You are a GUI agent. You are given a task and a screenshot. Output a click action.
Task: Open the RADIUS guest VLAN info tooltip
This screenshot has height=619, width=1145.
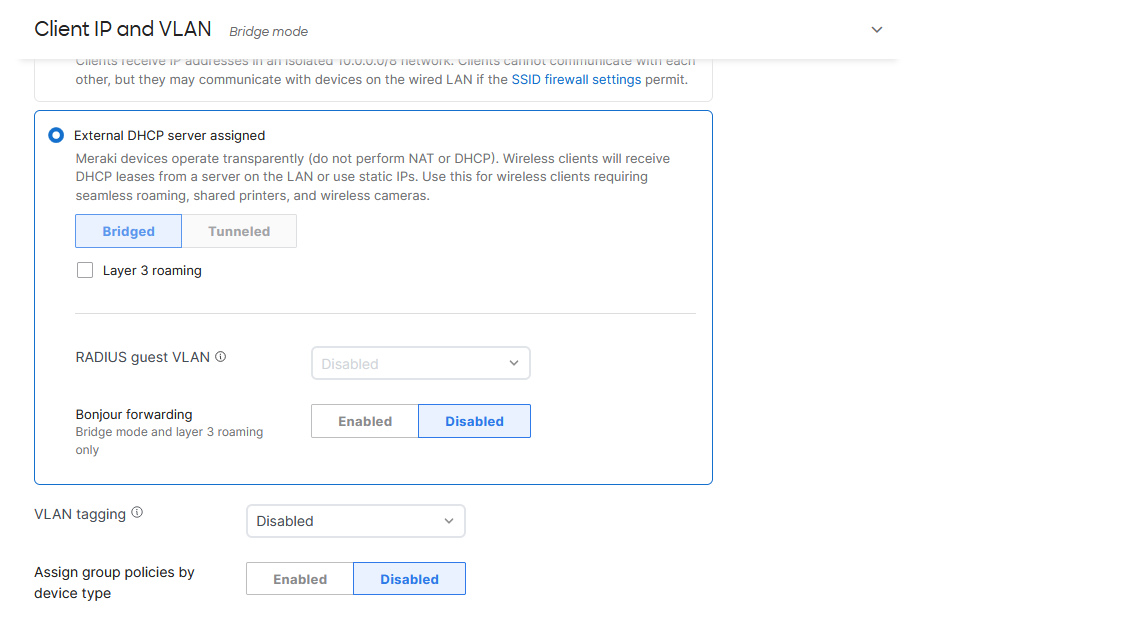pyautogui.click(x=220, y=356)
